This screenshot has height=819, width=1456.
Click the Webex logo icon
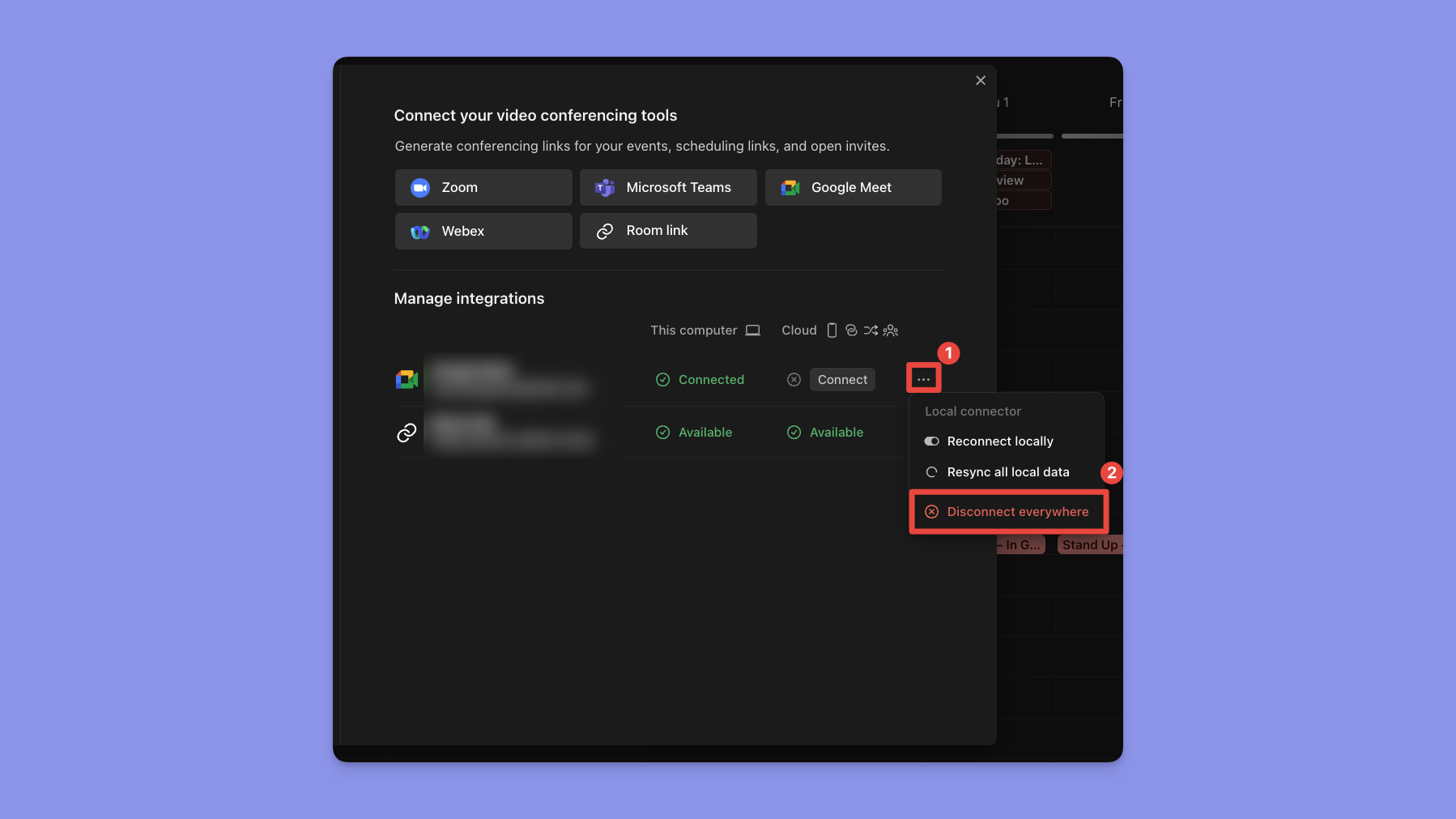pyautogui.click(x=420, y=232)
